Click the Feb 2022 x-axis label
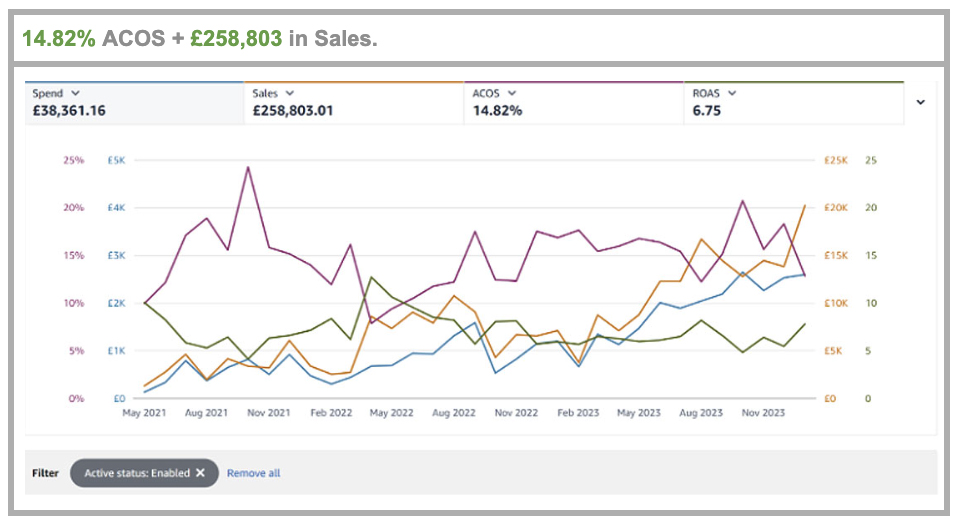Viewport: 958px width, 524px height. tap(329, 412)
